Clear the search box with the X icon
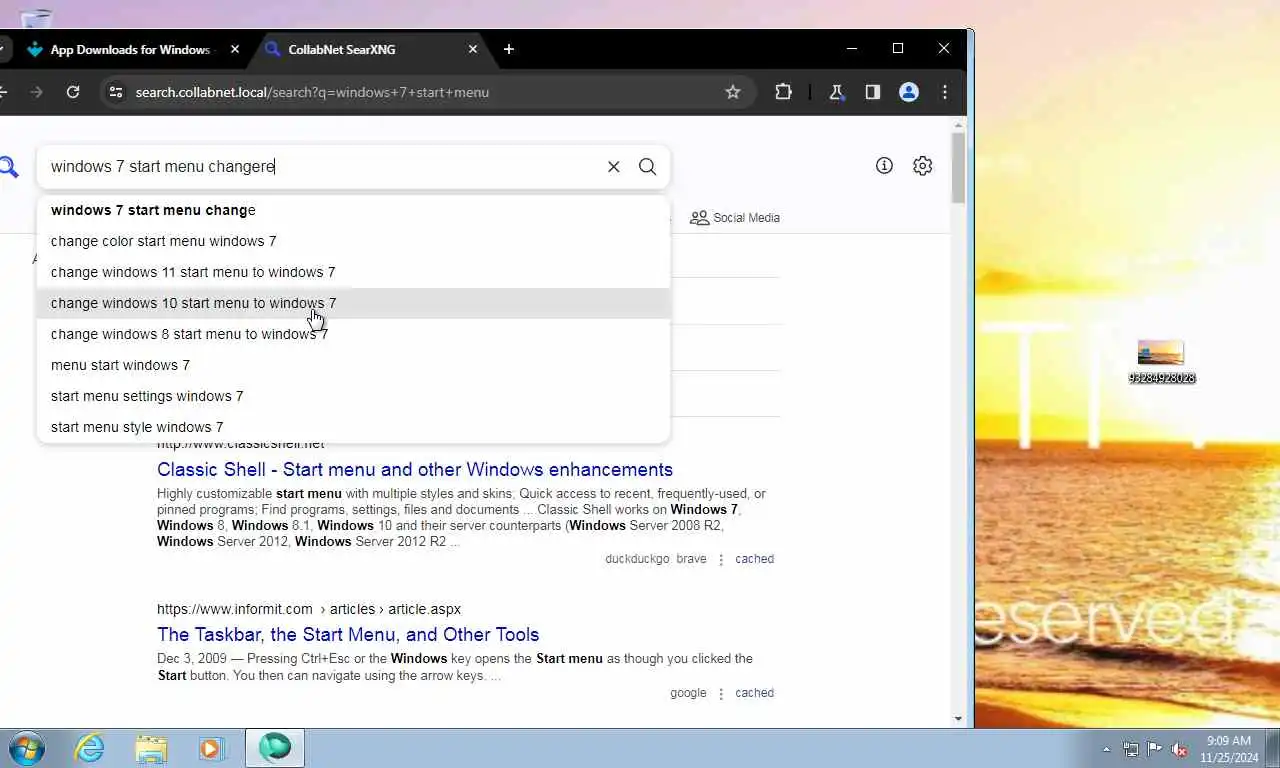The height and width of the screenshot is (768, 1280). pyautogui.click(x=614, y=167)
